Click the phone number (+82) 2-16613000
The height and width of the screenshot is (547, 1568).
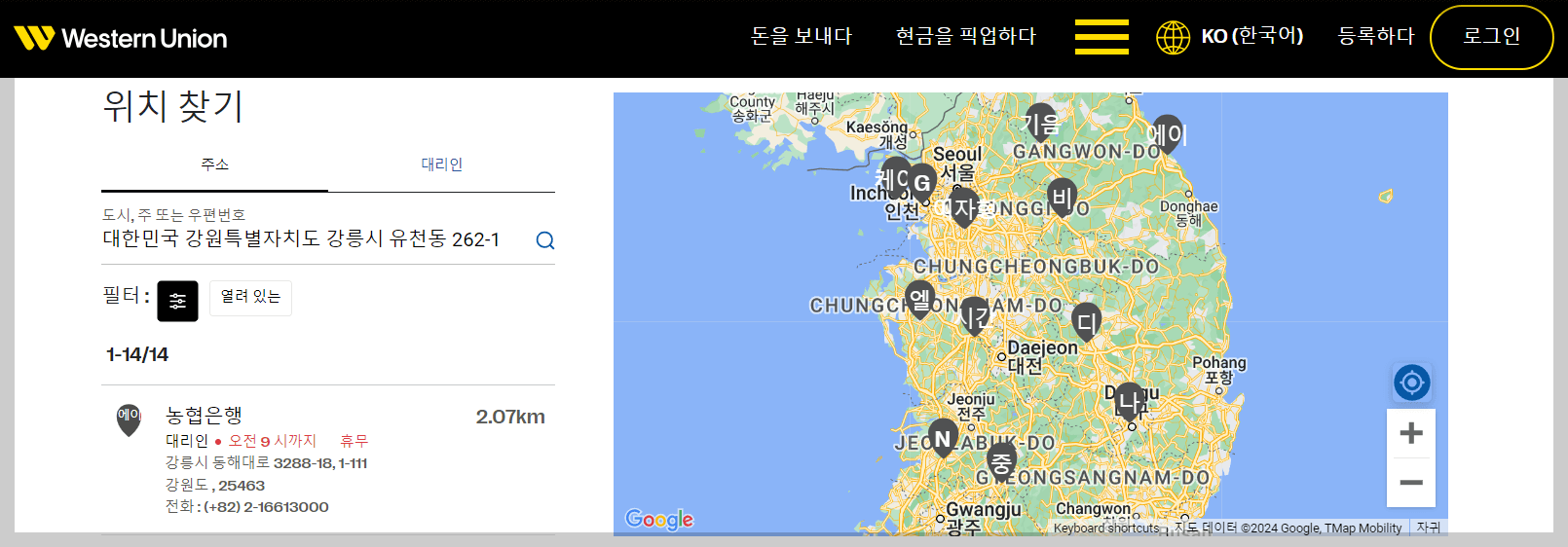coord(266,507)
